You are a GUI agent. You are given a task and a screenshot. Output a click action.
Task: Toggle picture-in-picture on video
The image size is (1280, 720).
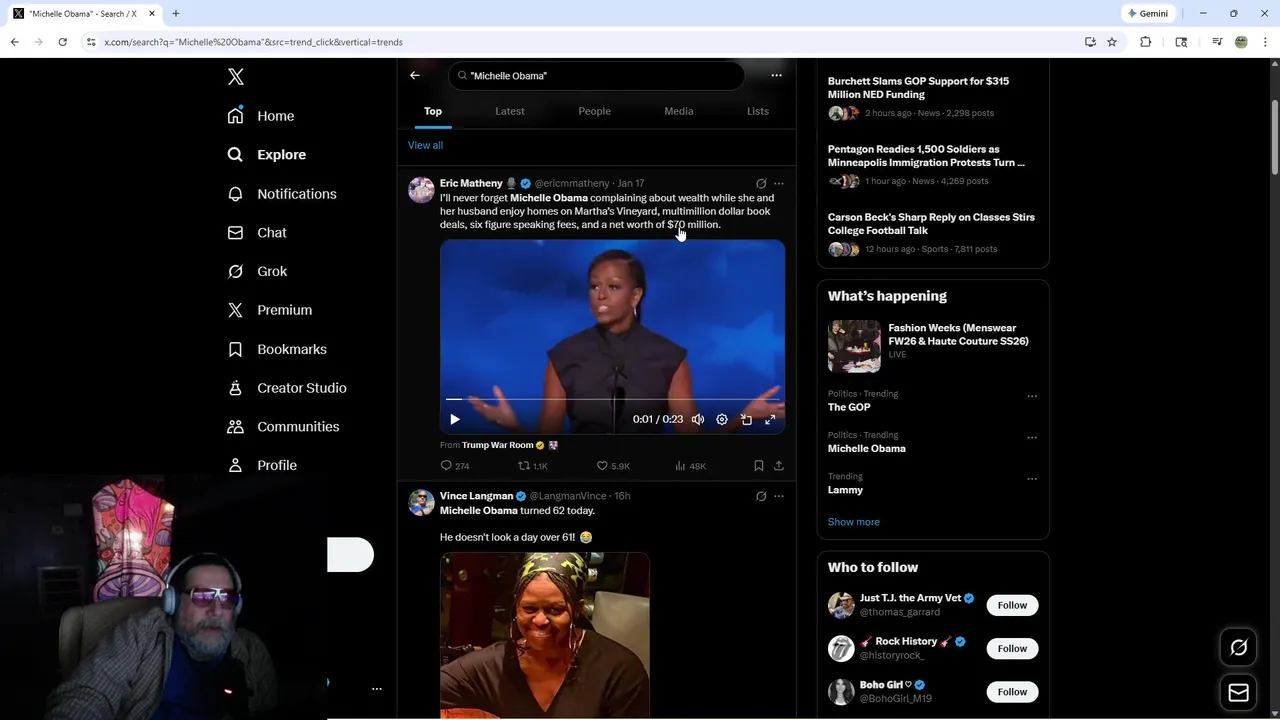(x=746, y=420)
